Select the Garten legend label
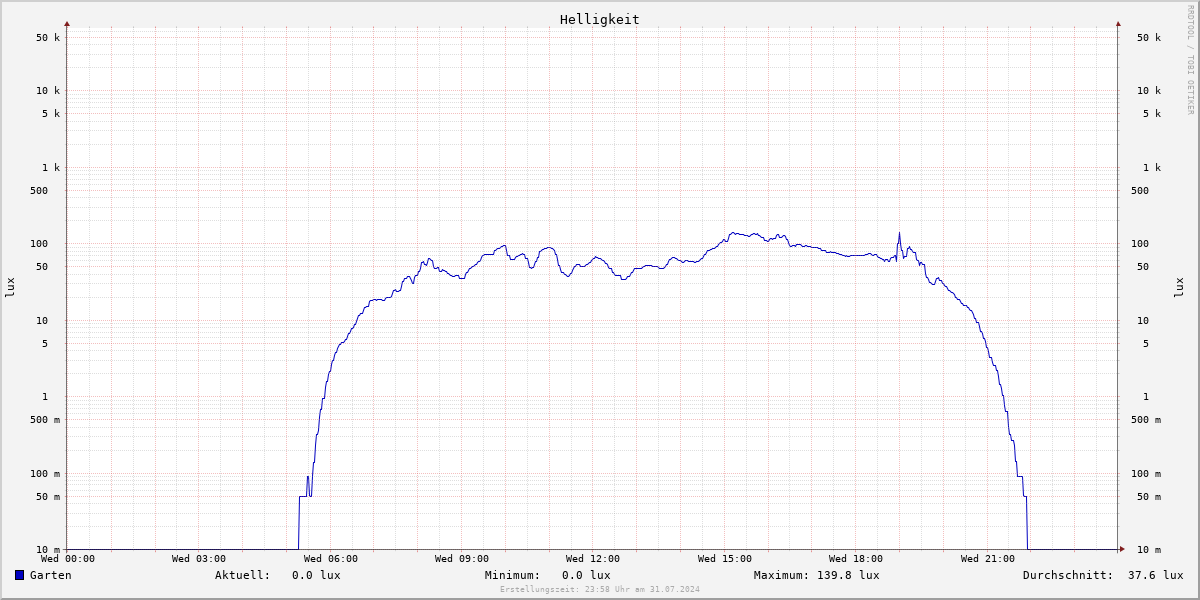The image size is (1200, 600). click(x=51, y=575)
